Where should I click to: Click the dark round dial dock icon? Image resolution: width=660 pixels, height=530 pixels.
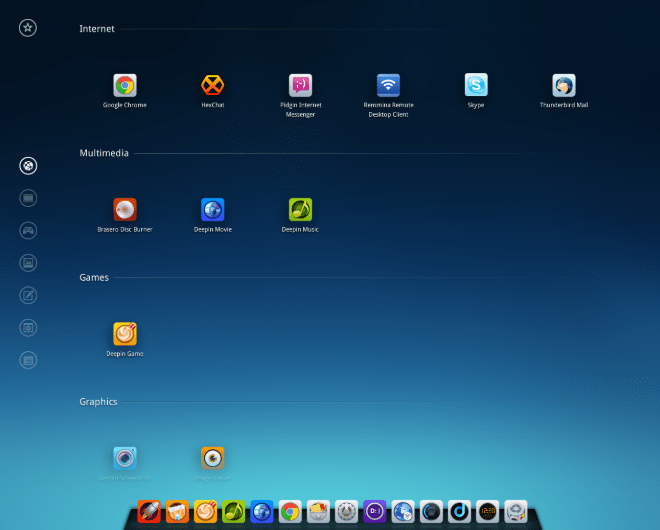pos(431,511)
